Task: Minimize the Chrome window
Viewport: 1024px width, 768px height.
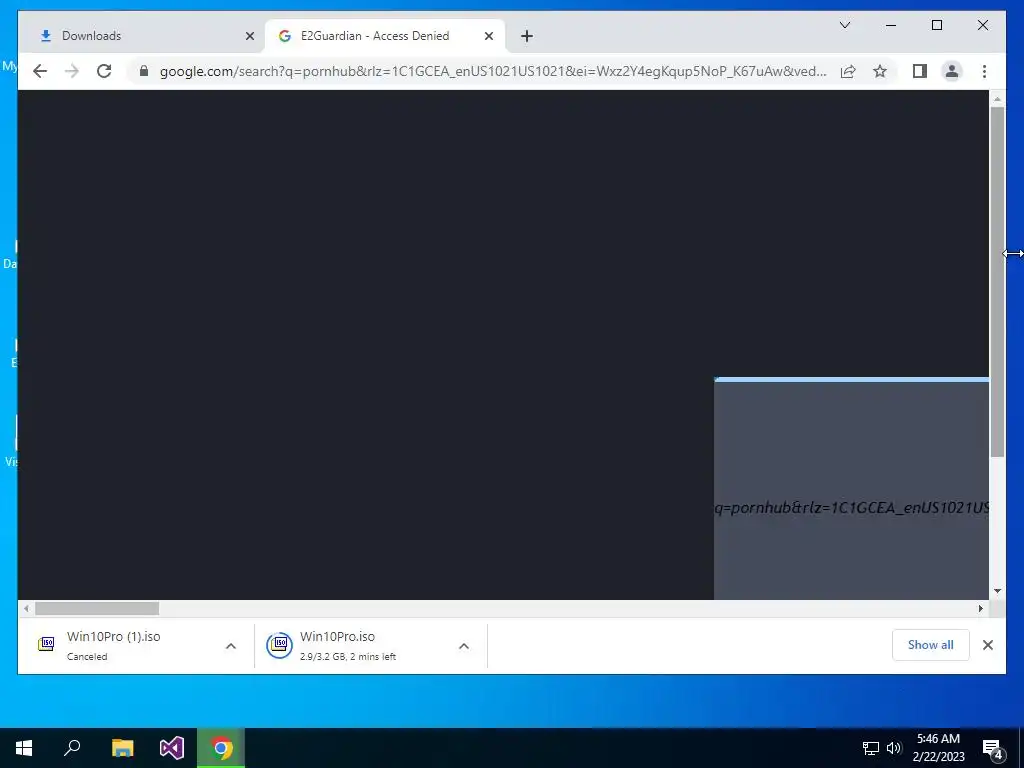Action: coord(891,25)
